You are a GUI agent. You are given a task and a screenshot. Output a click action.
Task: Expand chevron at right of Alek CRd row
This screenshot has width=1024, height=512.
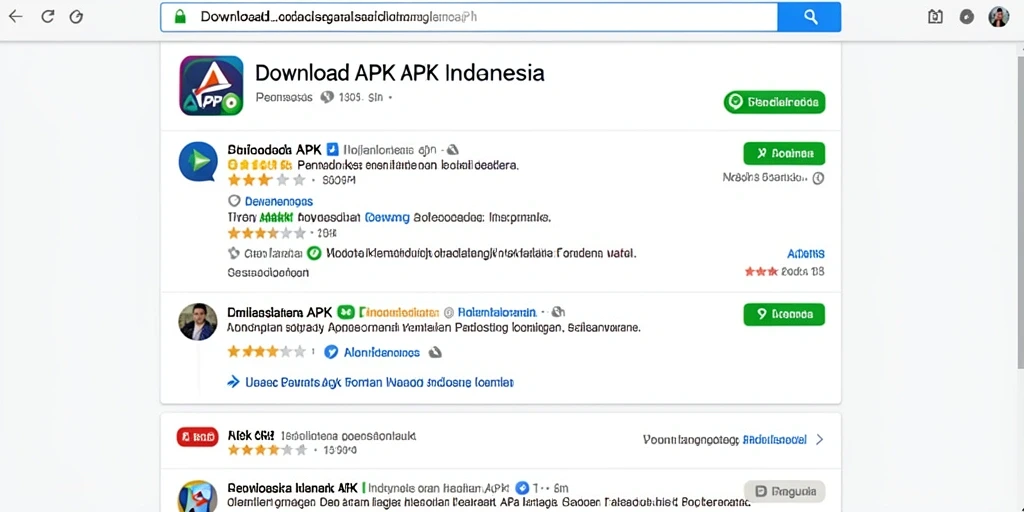point(820,440)
